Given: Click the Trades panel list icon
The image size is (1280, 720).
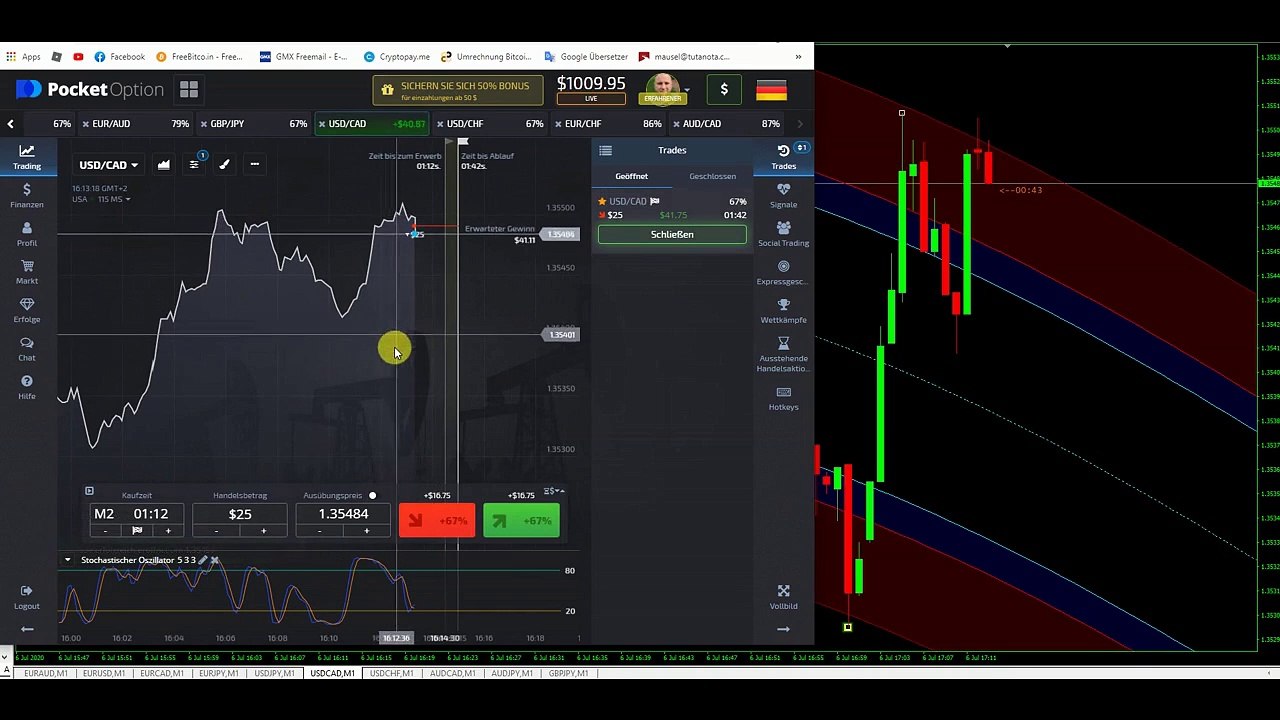Looking at the screenshot, I should pyautogui.click(x=605, y=150).
